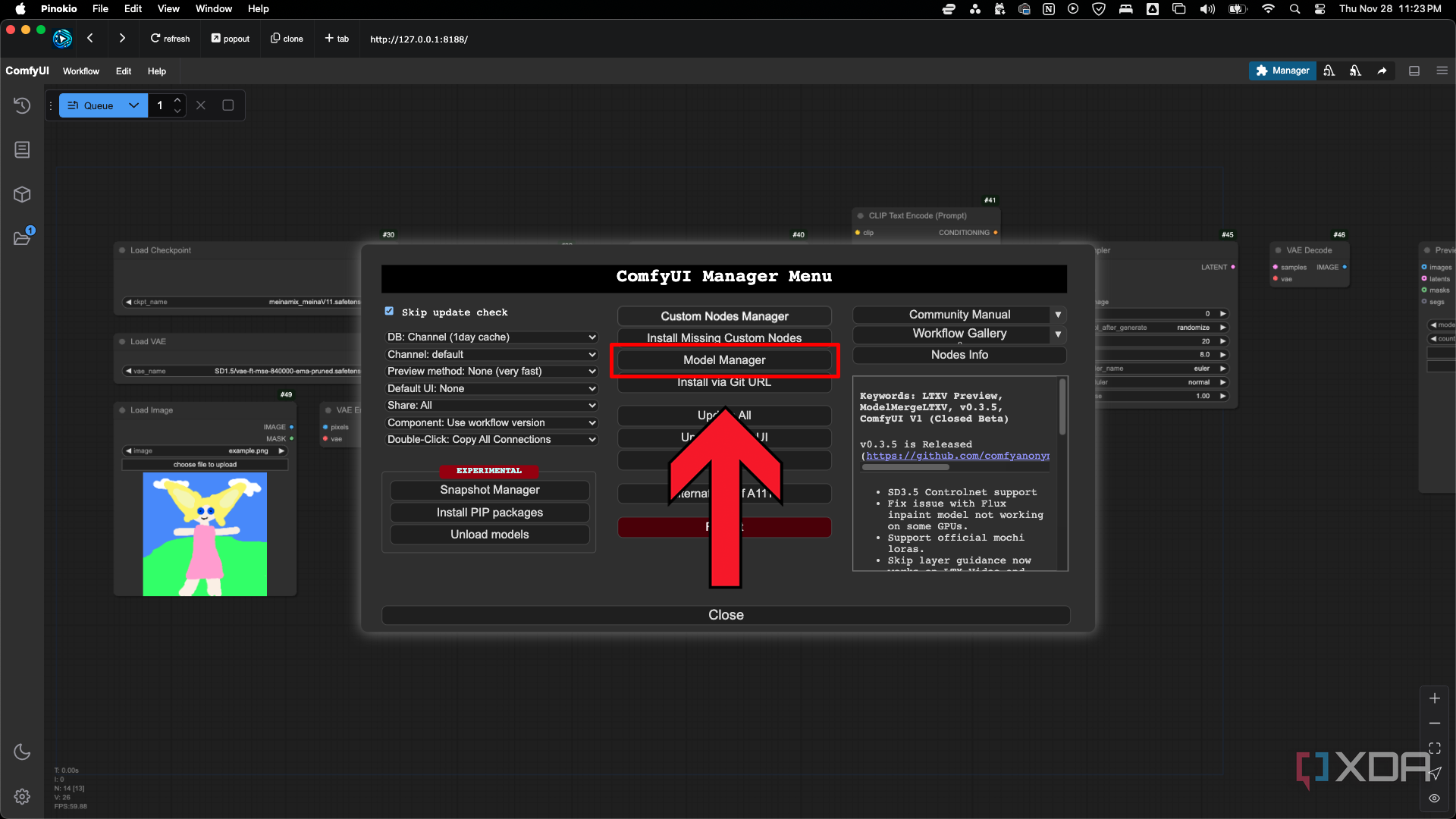The height and width of the screenshot is (819, 1456).
Task: Collapse the Load Image node dot
Action: point(122,410)
